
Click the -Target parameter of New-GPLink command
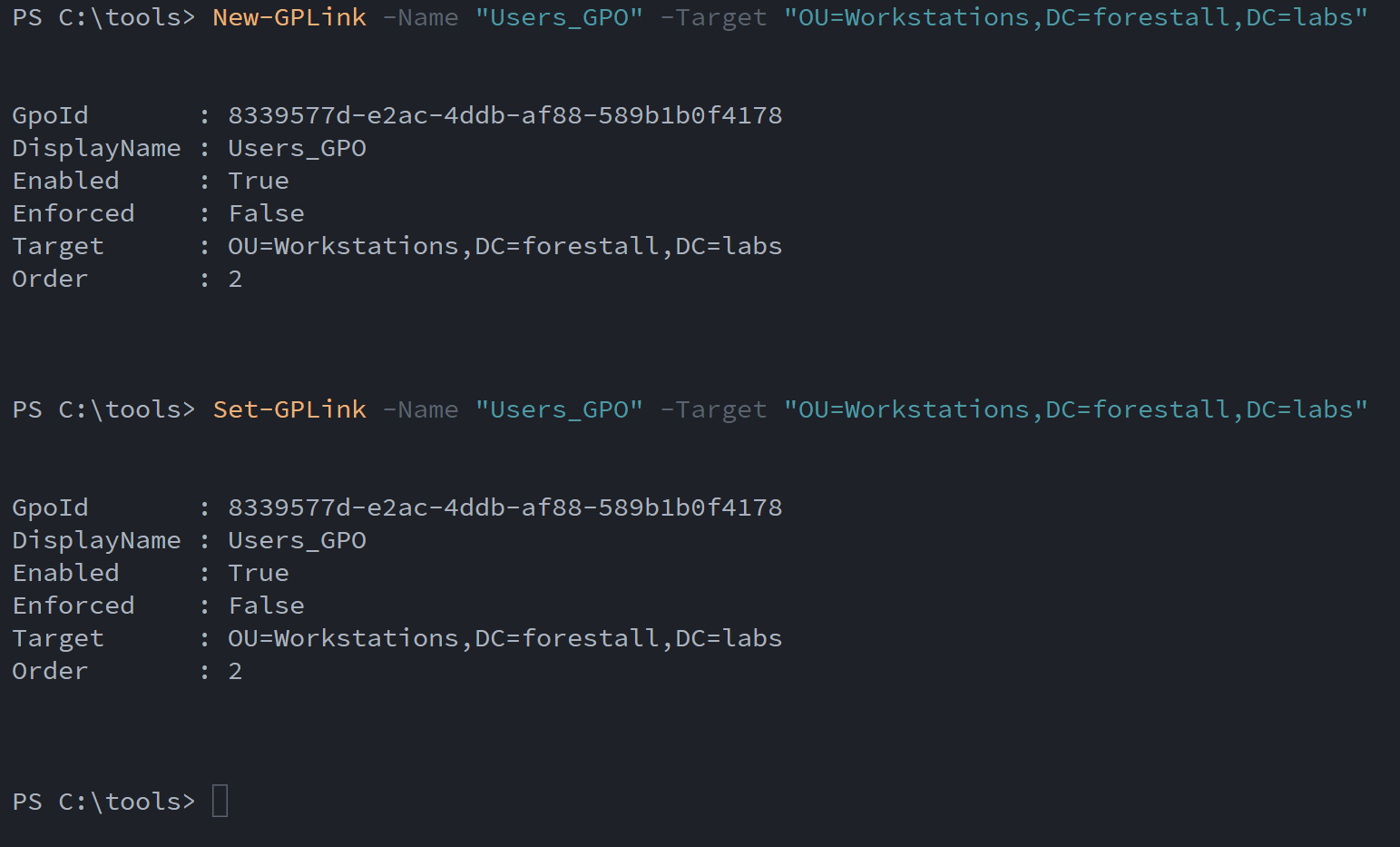713,17
